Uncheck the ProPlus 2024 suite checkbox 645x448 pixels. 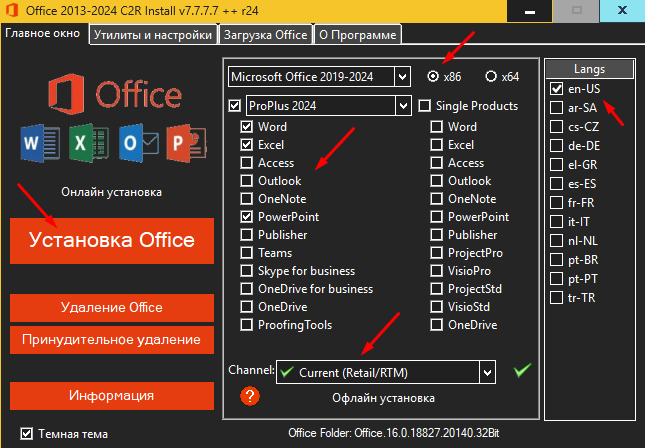234,106
